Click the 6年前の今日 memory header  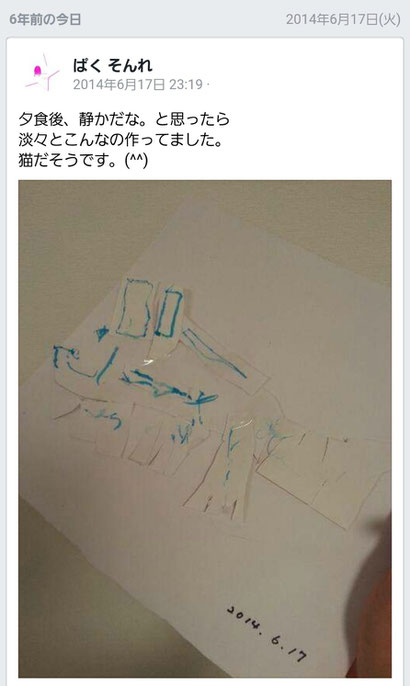pos(45,20)
